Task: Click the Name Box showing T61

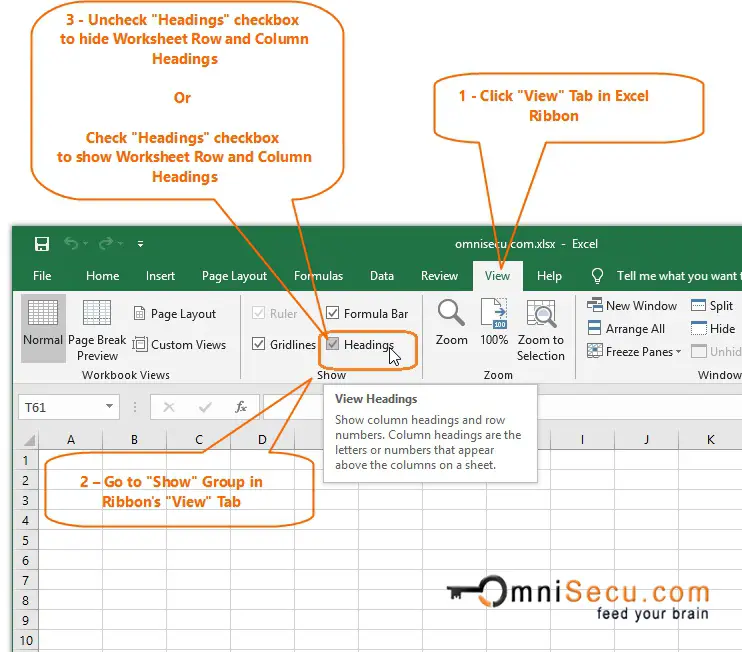Action: (69, 407)
